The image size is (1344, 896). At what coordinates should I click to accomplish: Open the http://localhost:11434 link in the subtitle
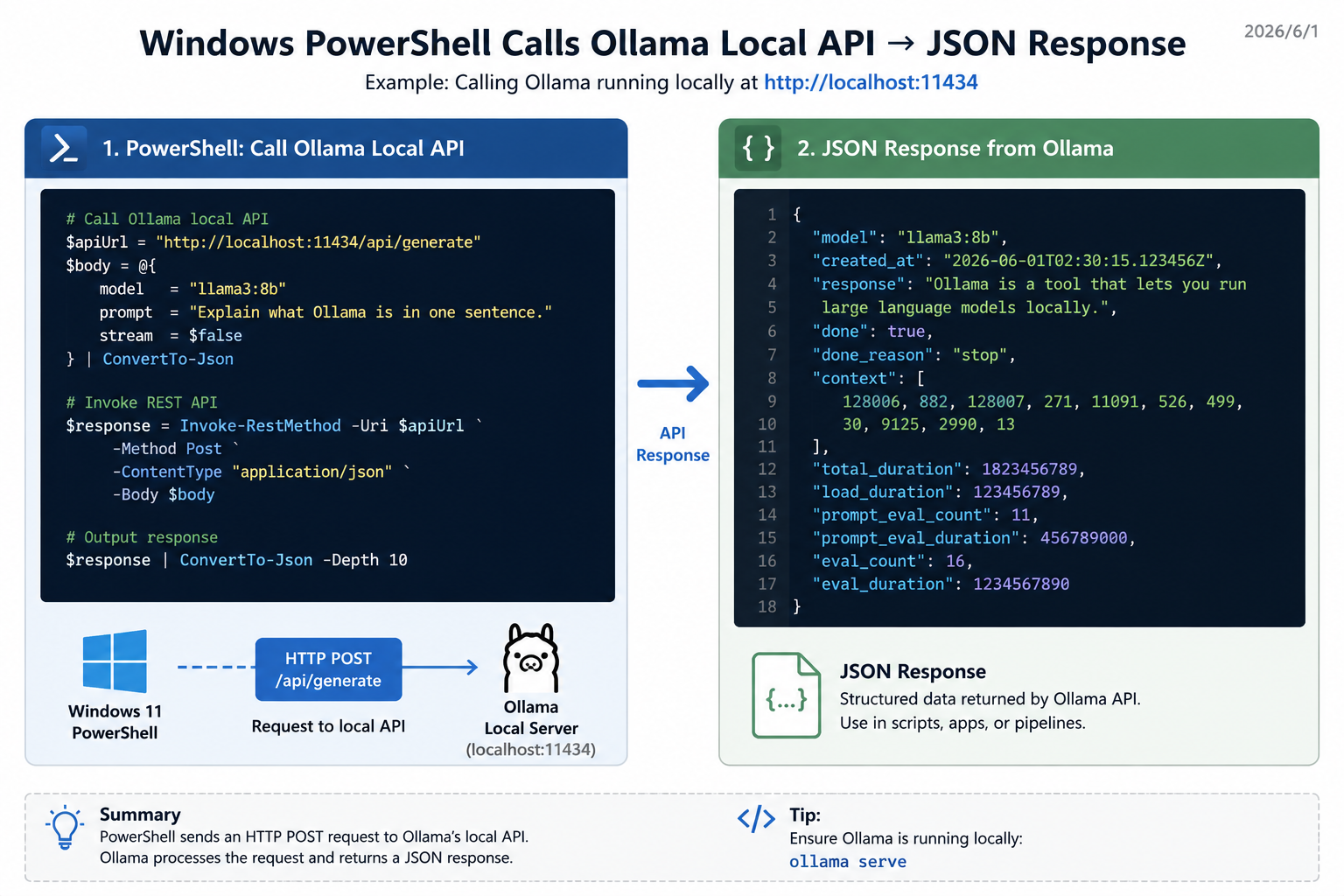pyautogui.click(x=871, y=82)
